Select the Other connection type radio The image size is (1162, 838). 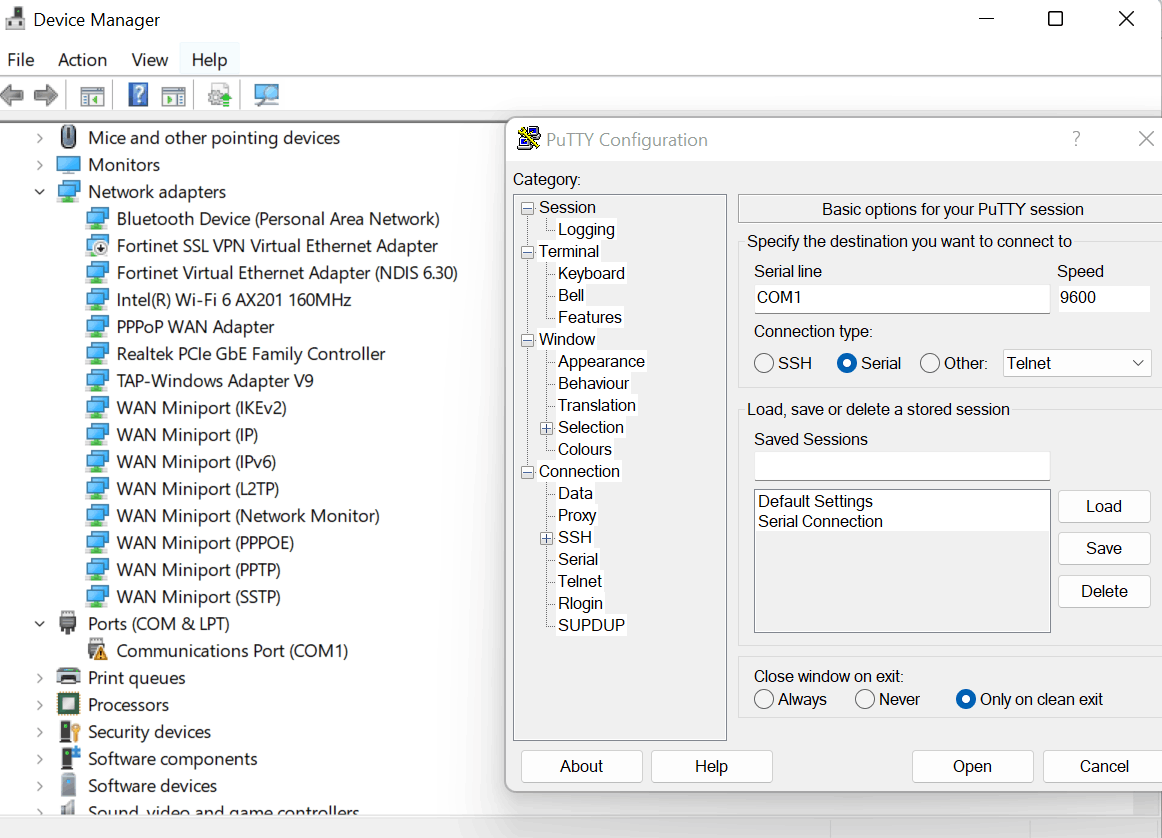[929, 363]
